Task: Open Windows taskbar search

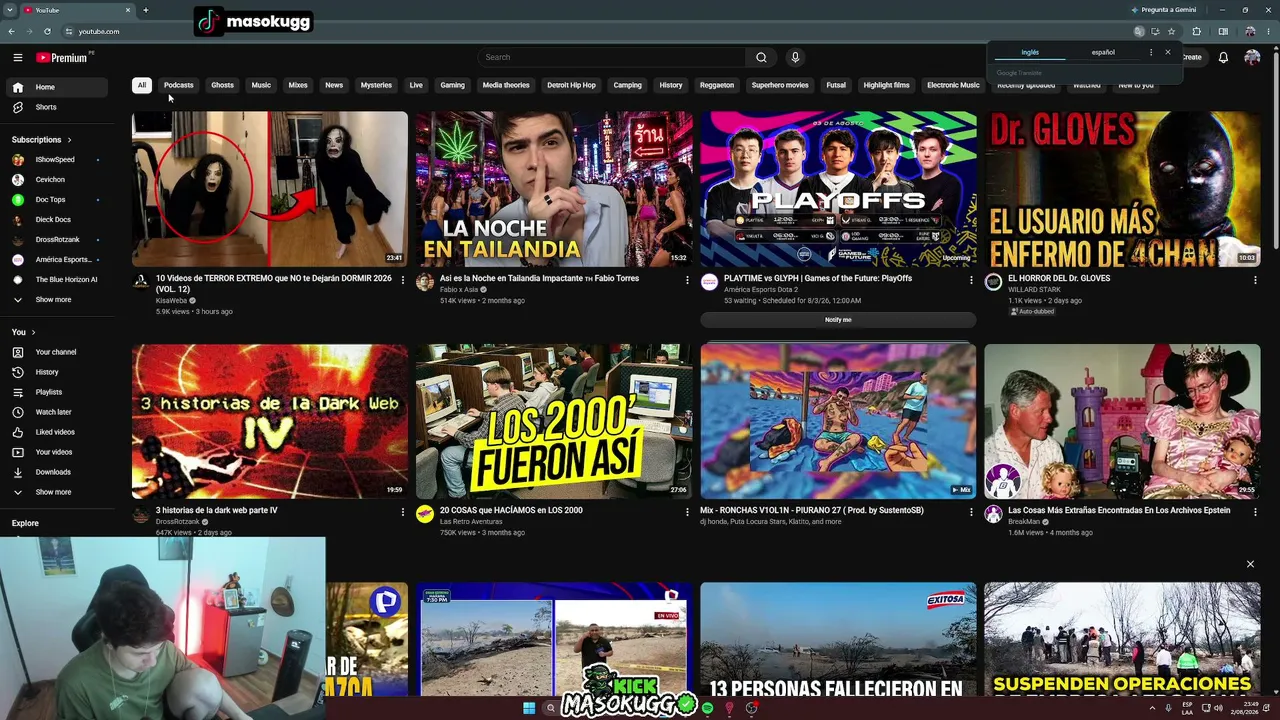Action: (550, 708)
